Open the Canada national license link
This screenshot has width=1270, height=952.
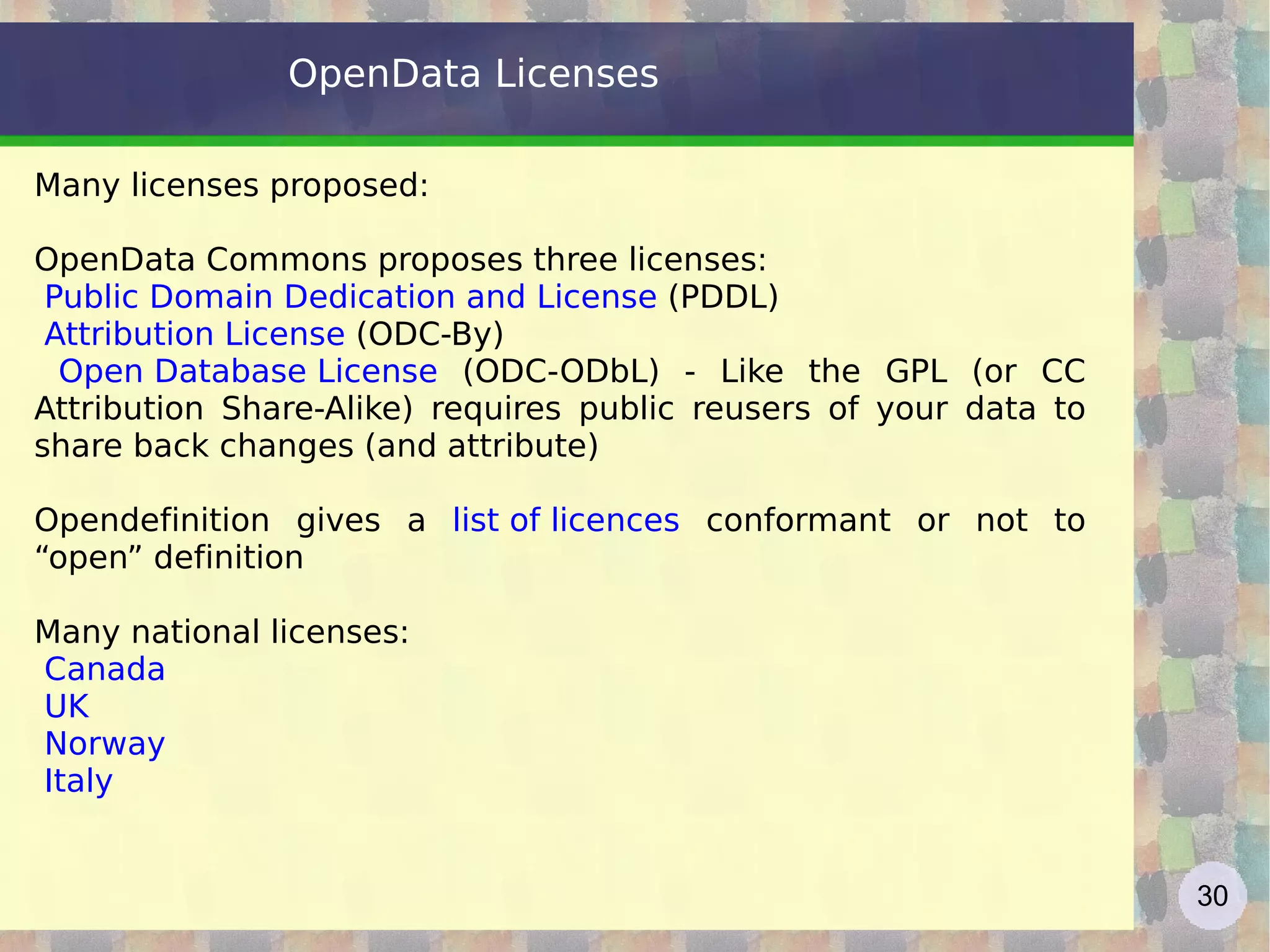click(105, 669)
